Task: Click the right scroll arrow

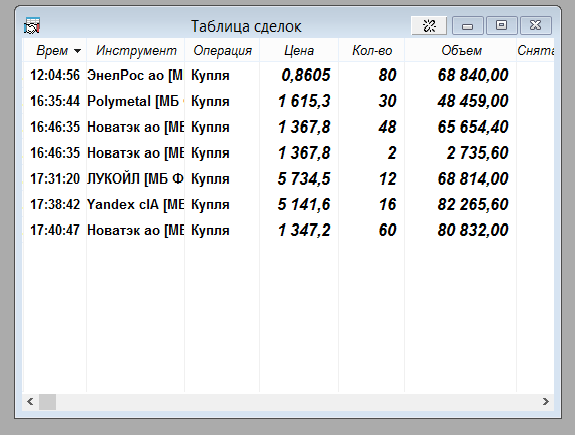Action: point(546,402)
